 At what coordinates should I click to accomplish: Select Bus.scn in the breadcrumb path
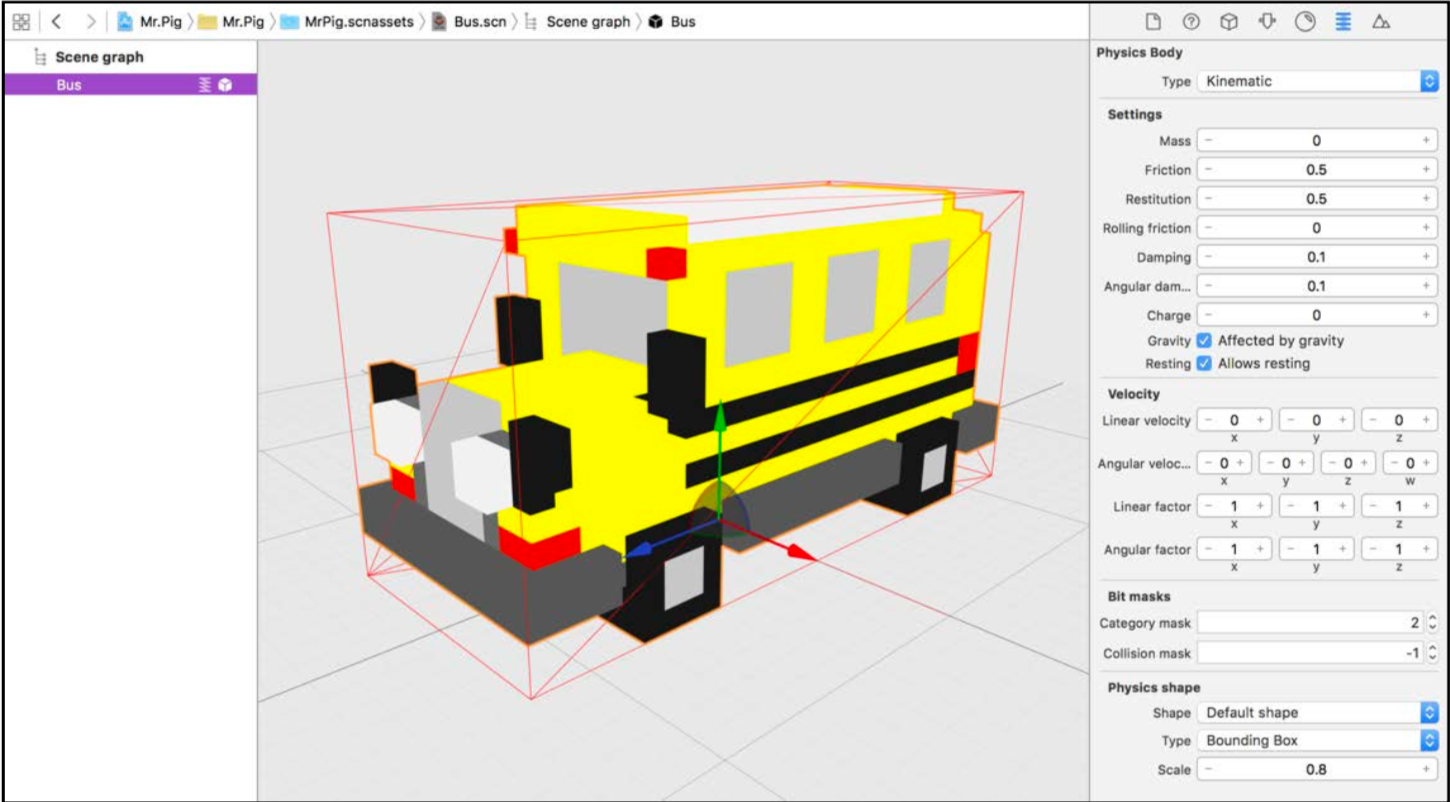click(x=469, y=21)
